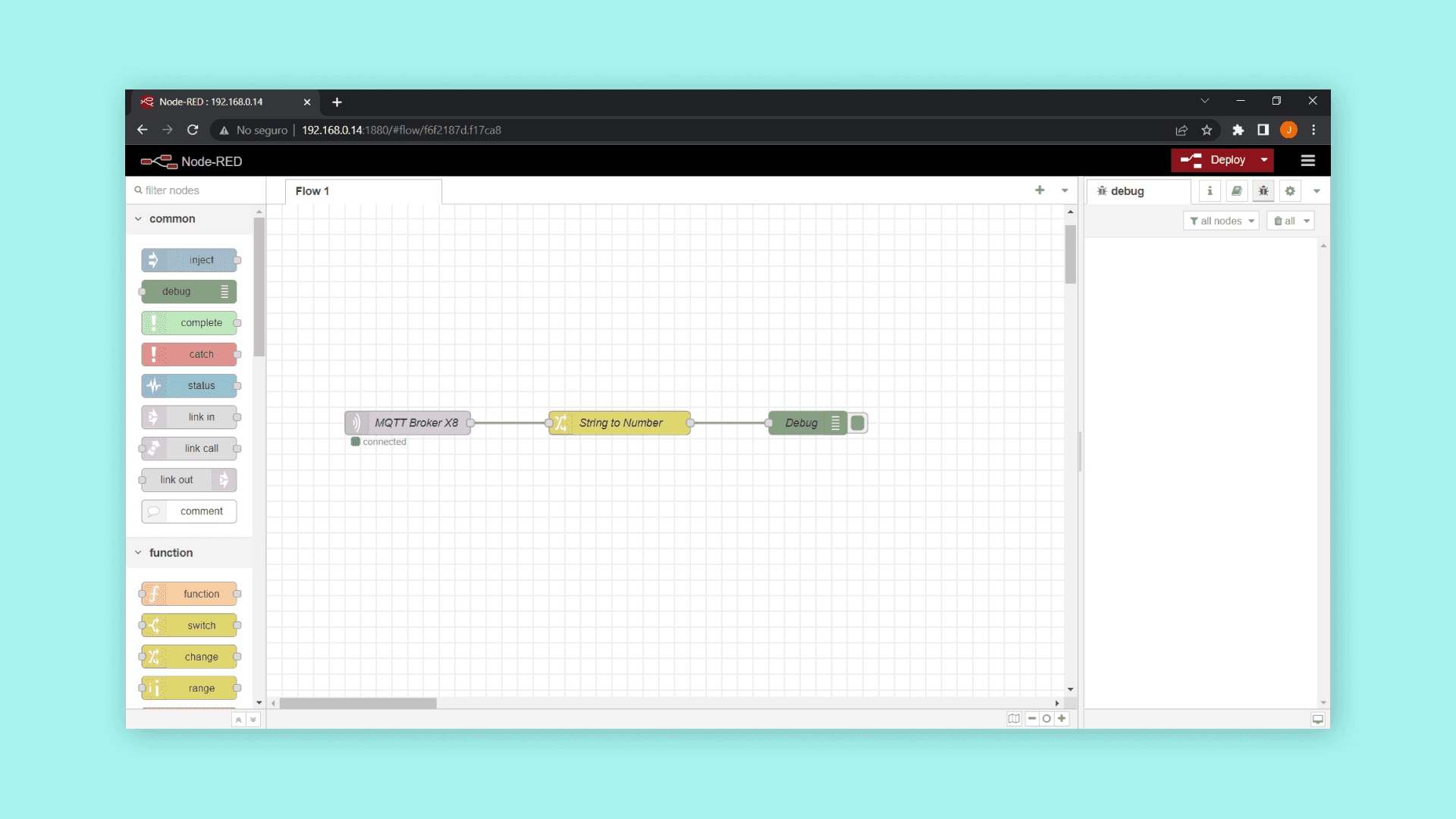1456x819 pixels.
Task: Select the debug sidebar tab
Action: (1127, 191)
